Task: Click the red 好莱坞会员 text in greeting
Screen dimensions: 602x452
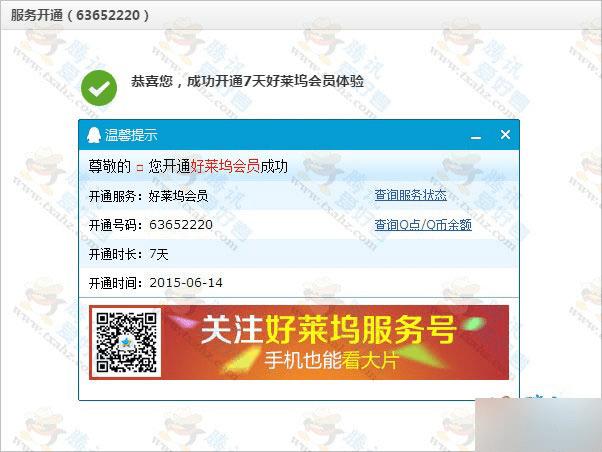Action: [x=225, y=166]
